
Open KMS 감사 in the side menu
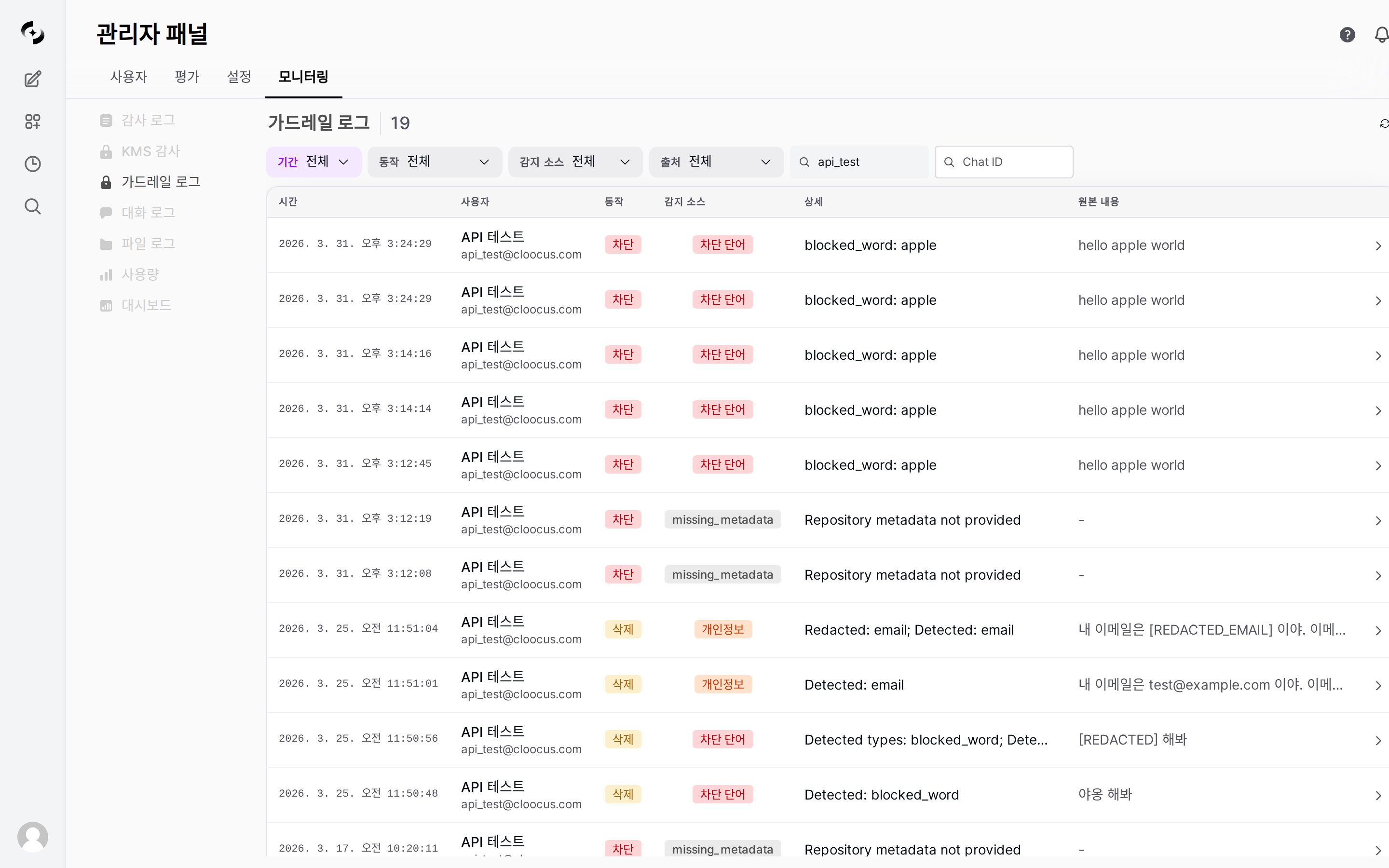(150, 151)
